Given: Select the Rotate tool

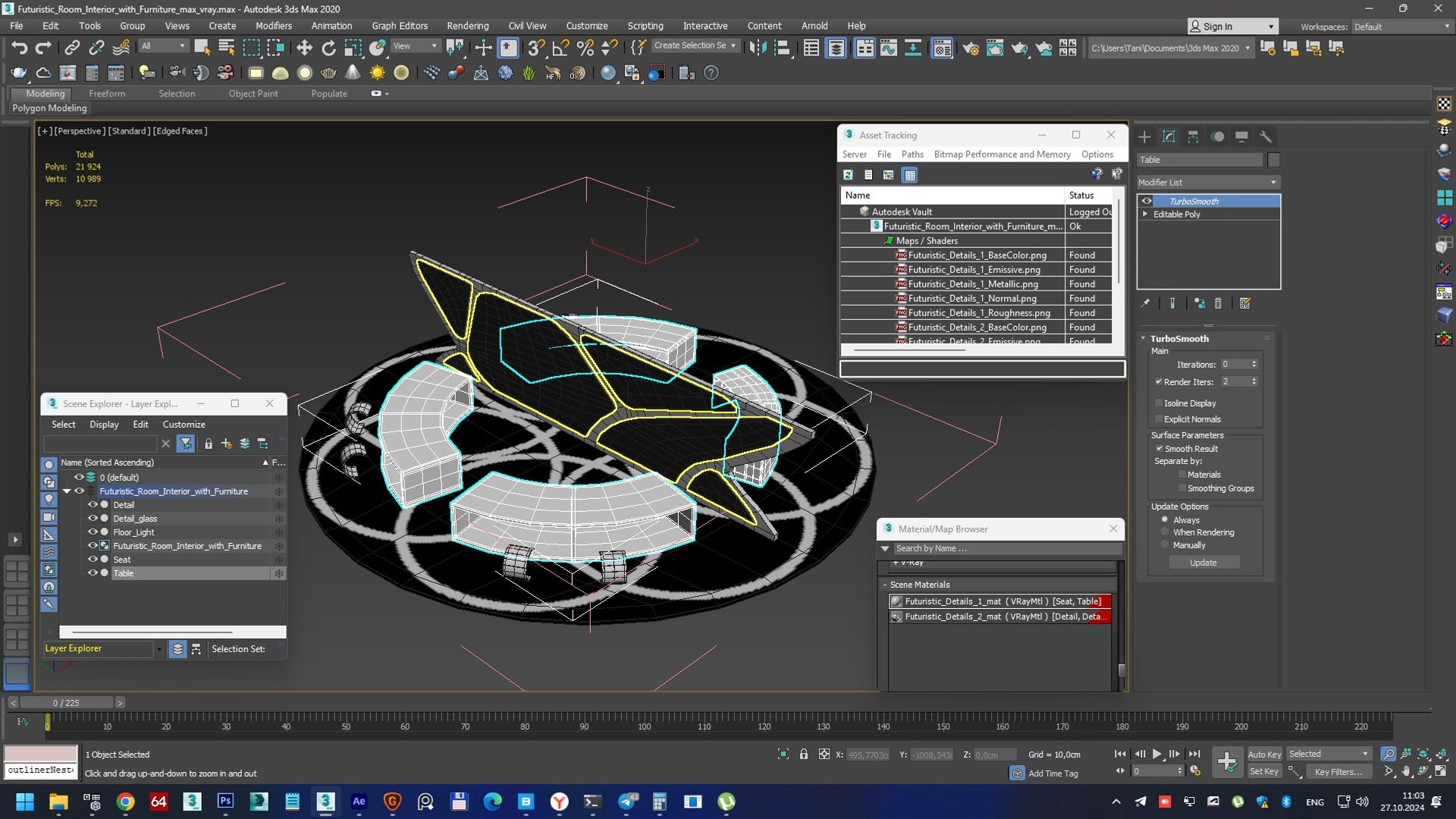Looking at the screenshot, I should (328, 48).
